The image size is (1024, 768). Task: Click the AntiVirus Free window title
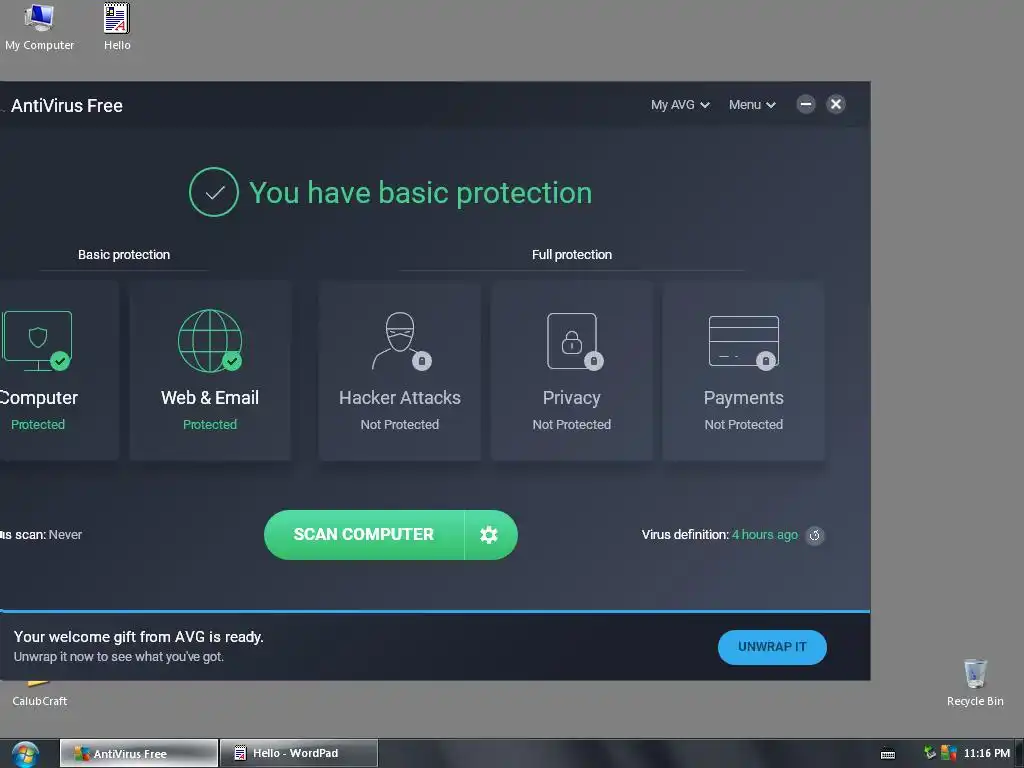pos(67,106)
